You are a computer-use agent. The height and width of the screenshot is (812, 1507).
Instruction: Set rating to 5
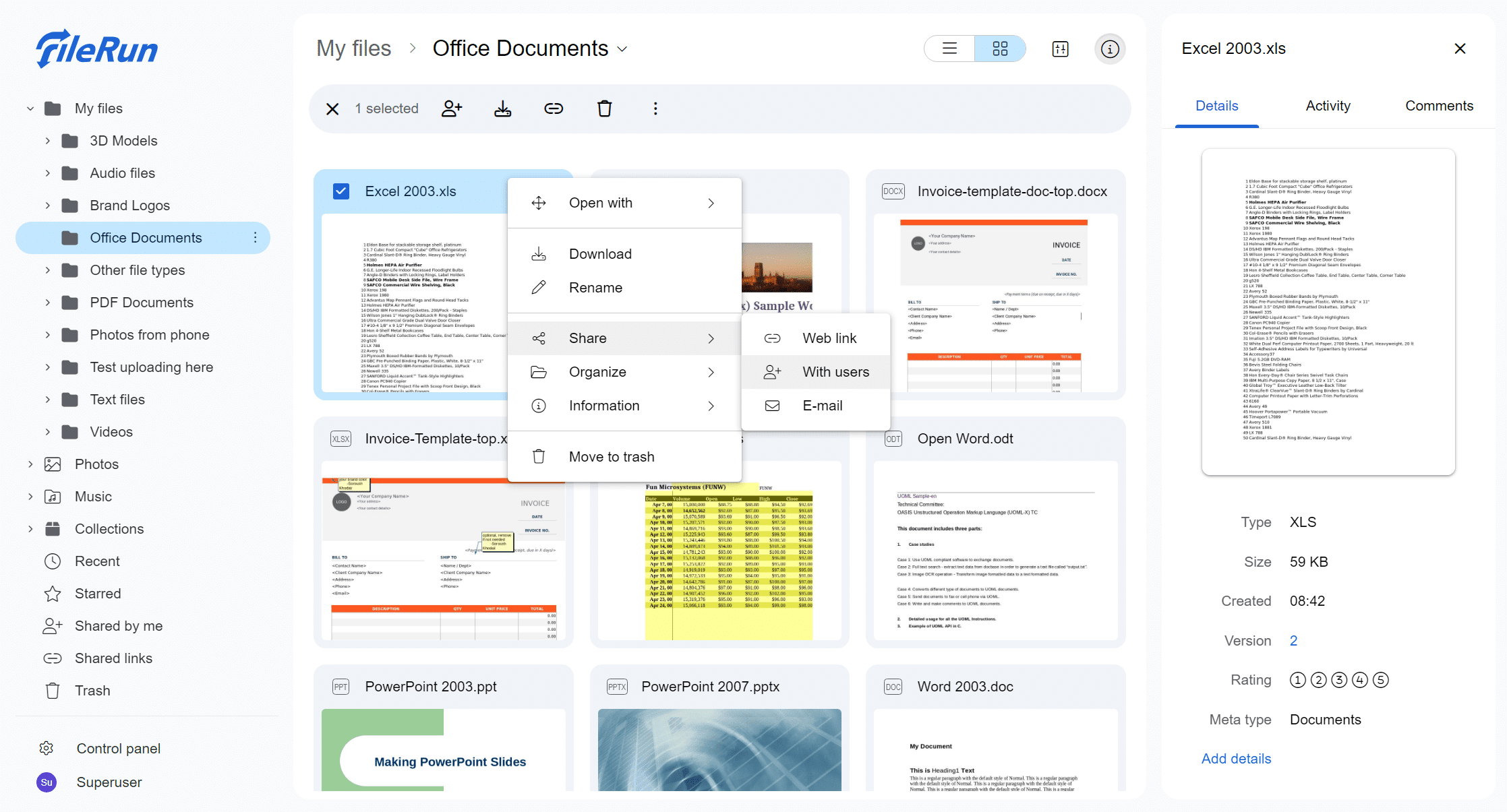pyautogui.click(x=1381, y=680)
